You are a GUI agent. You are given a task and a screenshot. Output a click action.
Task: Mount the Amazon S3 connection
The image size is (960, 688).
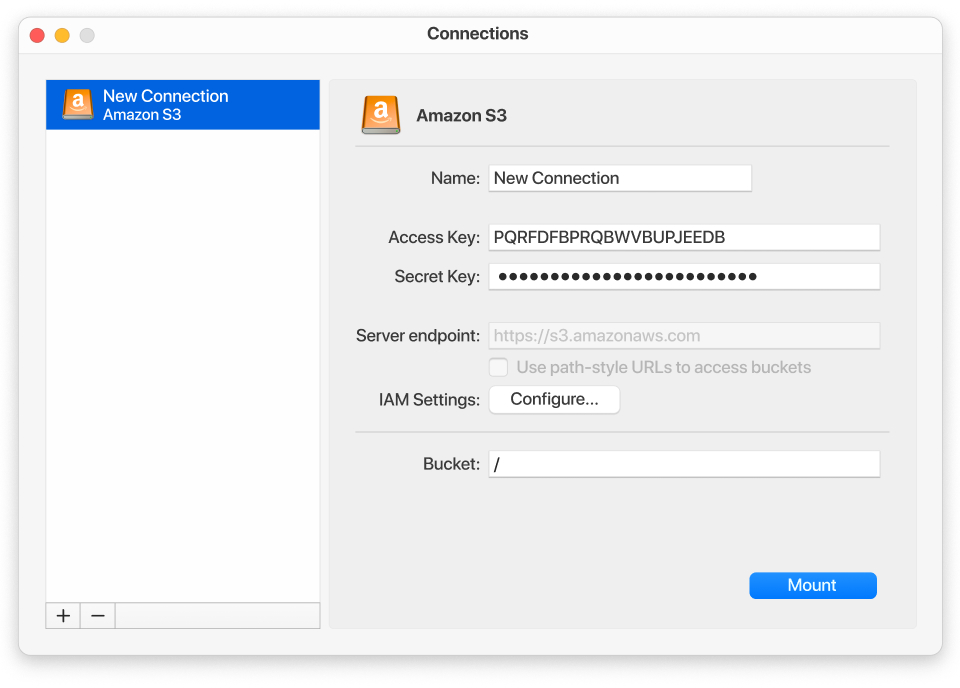click(812, 585)
